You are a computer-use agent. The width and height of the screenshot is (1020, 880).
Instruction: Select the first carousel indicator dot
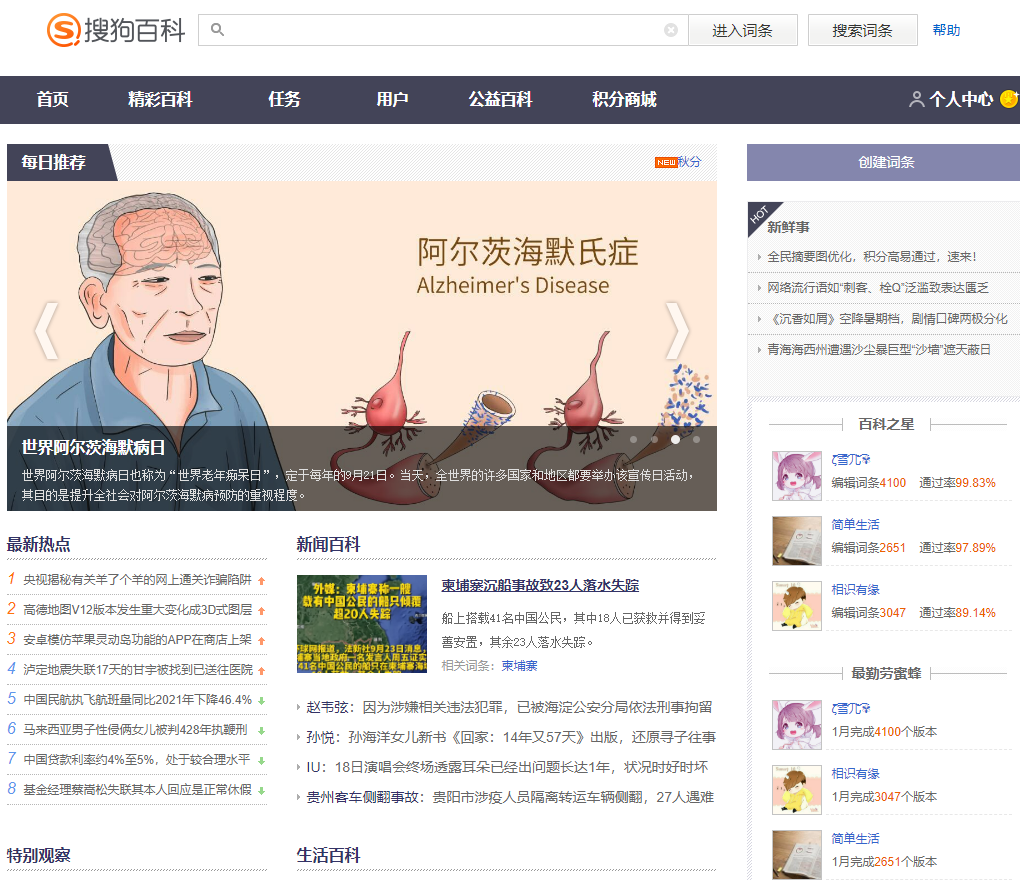point(633,439)
